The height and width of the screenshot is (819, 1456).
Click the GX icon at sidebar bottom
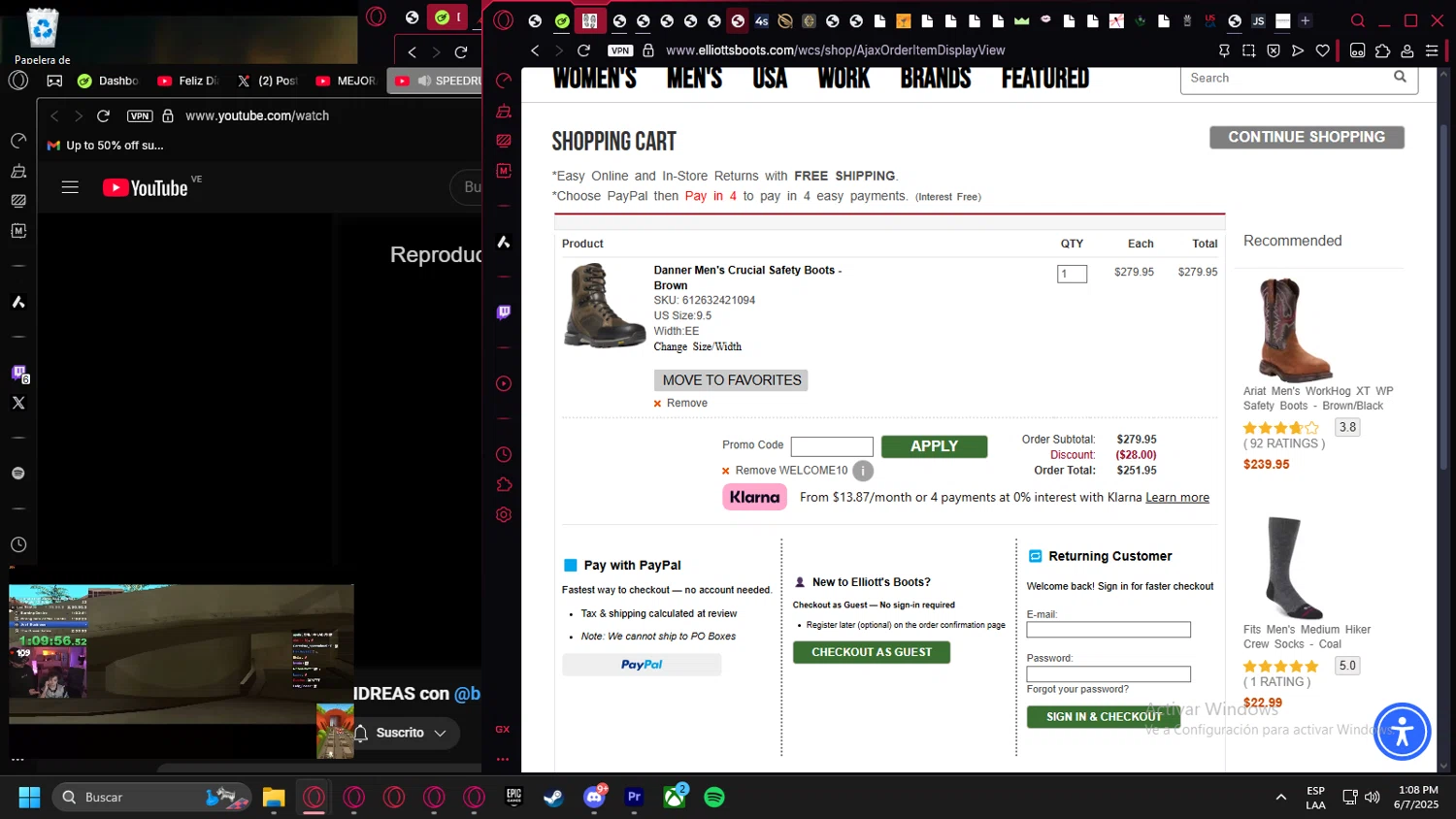coord(503,729)
